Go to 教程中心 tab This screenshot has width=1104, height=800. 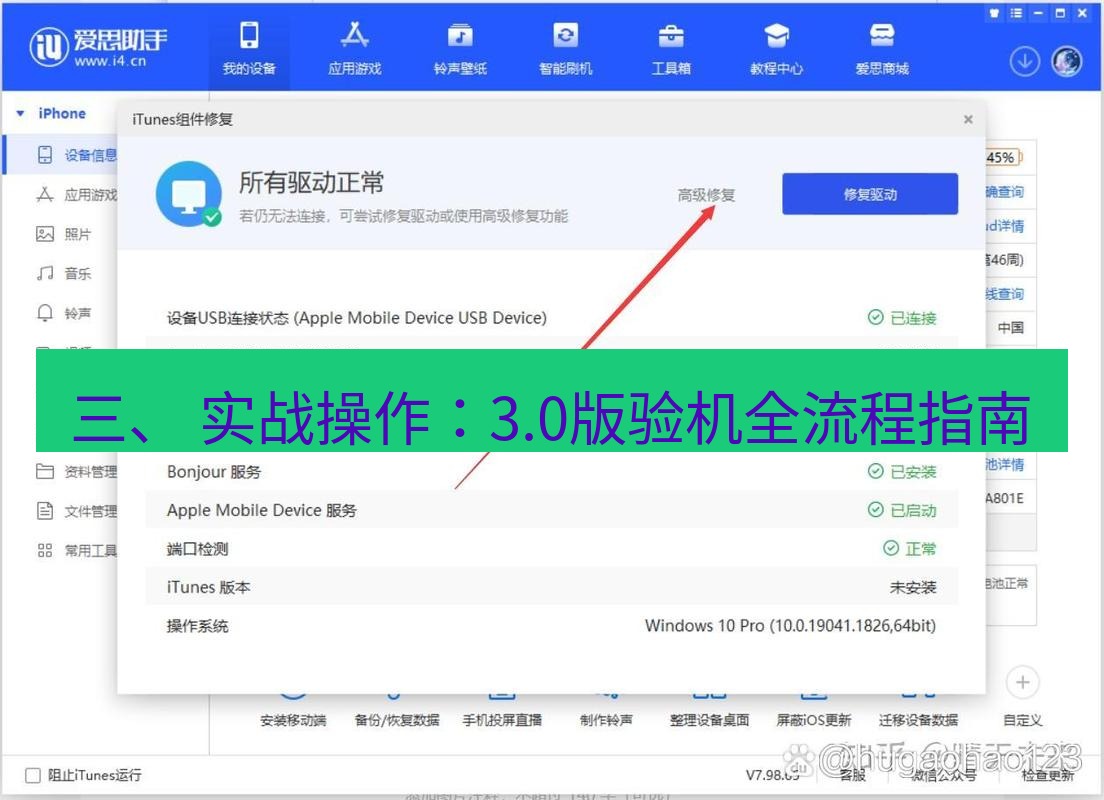776,48
